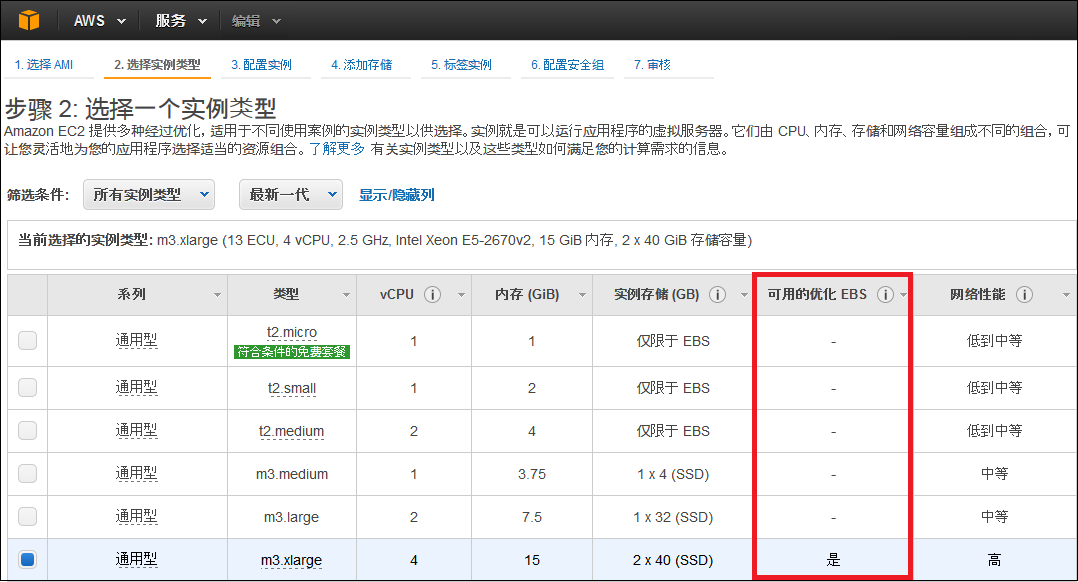Open the 最新一代 filter dropdown
Image resolution: width=1078 pixels, height=582 pixels.
[291, 194]
